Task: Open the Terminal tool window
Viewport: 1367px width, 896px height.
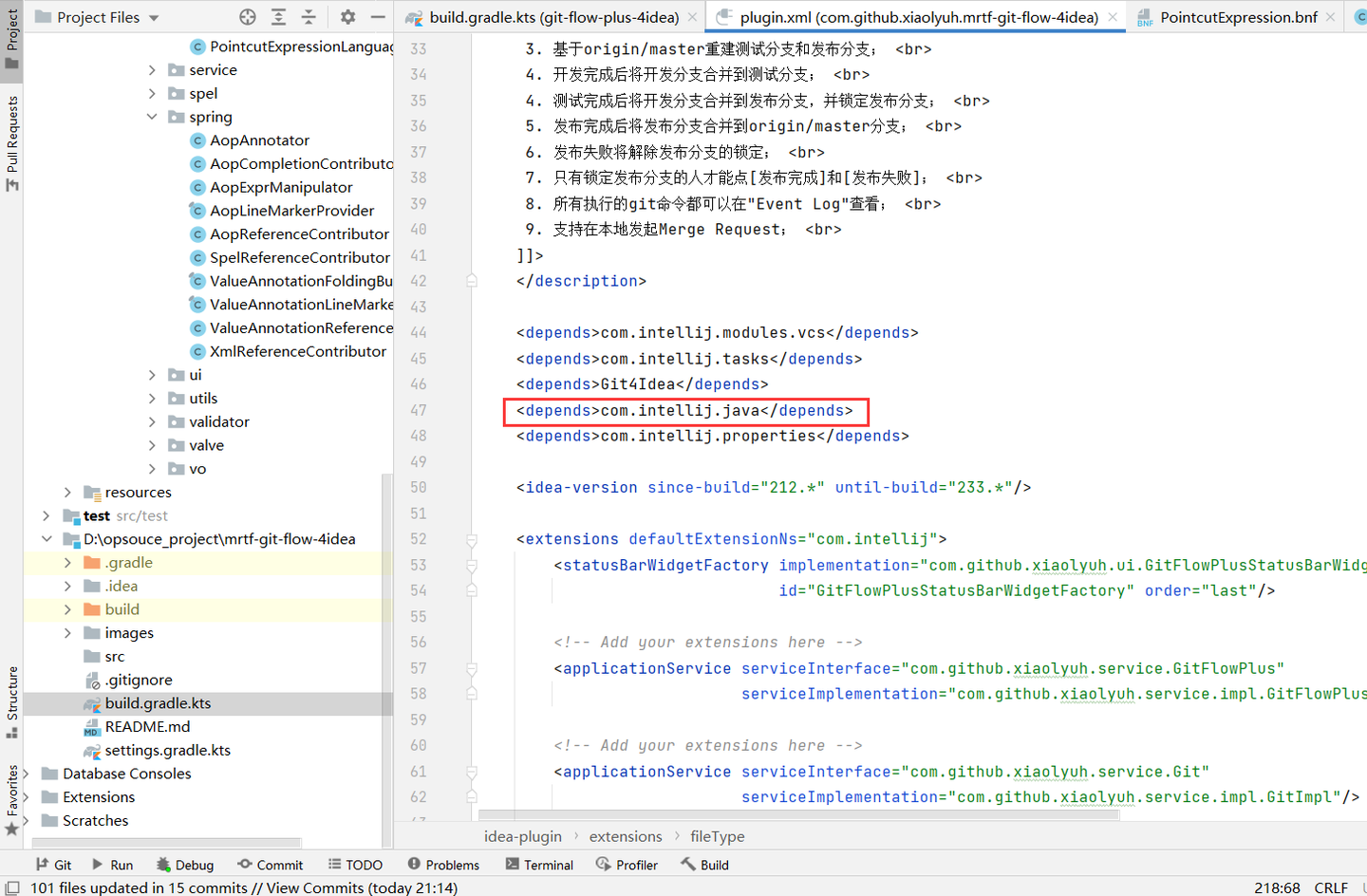Action: pyautogui.click(x=539, y=864)
